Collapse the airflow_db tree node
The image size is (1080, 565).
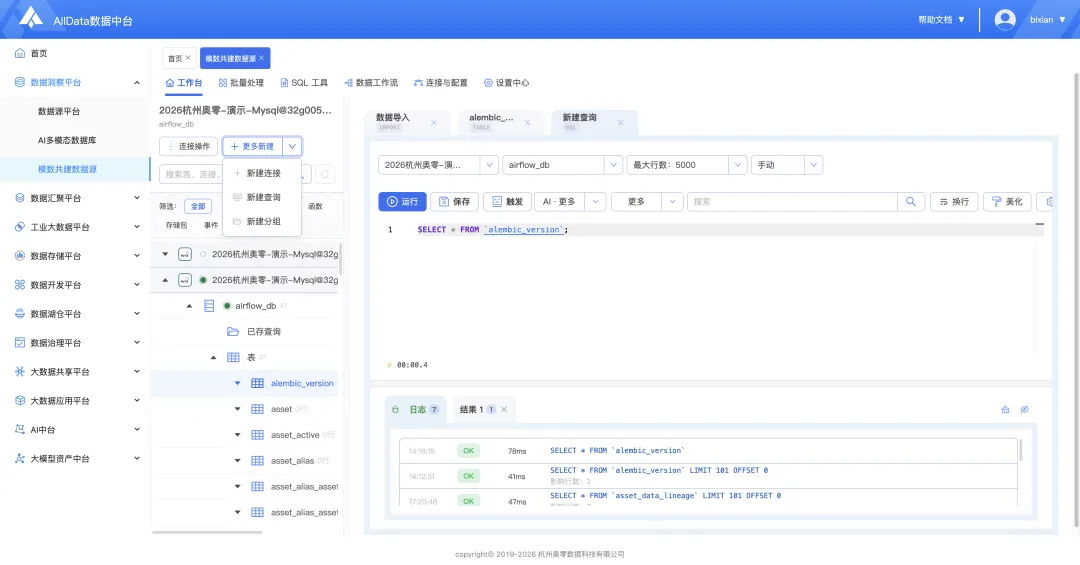coord(189,306)
